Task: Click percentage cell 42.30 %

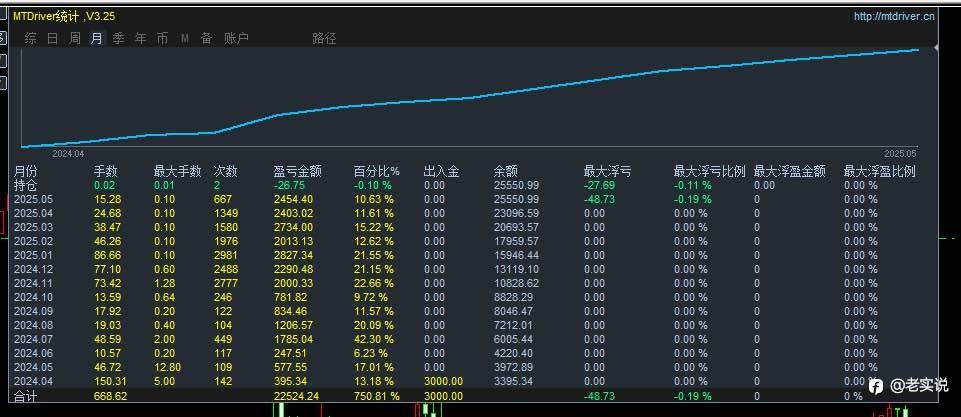Action: [374, 339]
